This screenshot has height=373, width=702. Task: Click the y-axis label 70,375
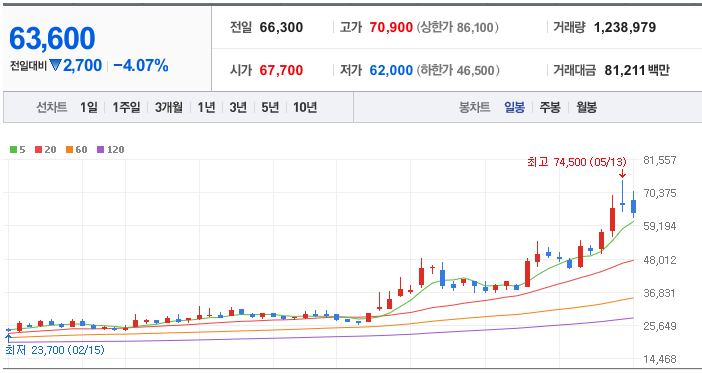click(660, 193)
